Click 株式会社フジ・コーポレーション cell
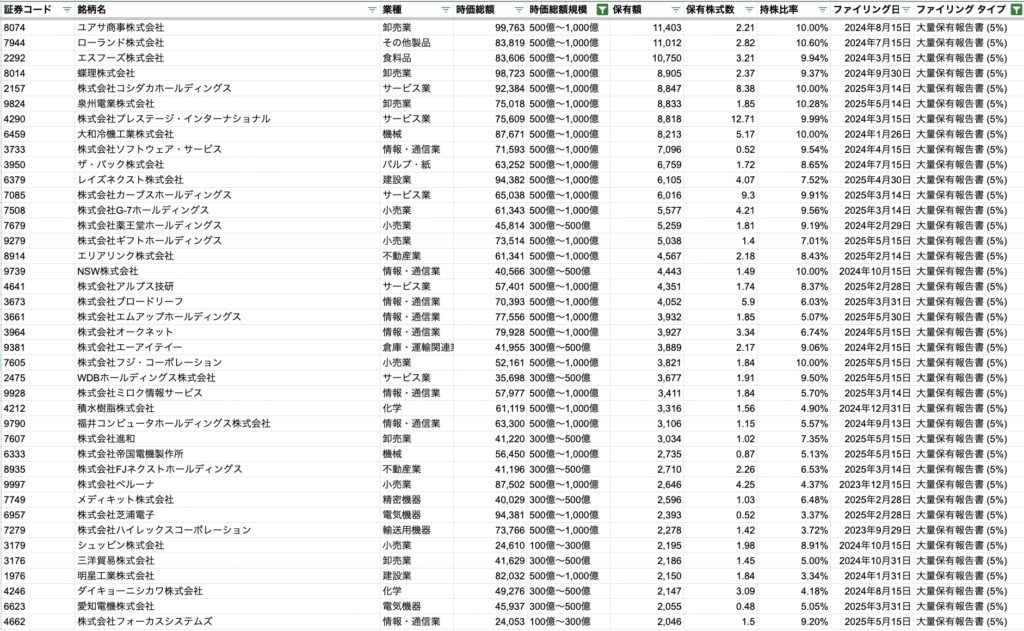 pyautogui.click(x=227, y=363)
